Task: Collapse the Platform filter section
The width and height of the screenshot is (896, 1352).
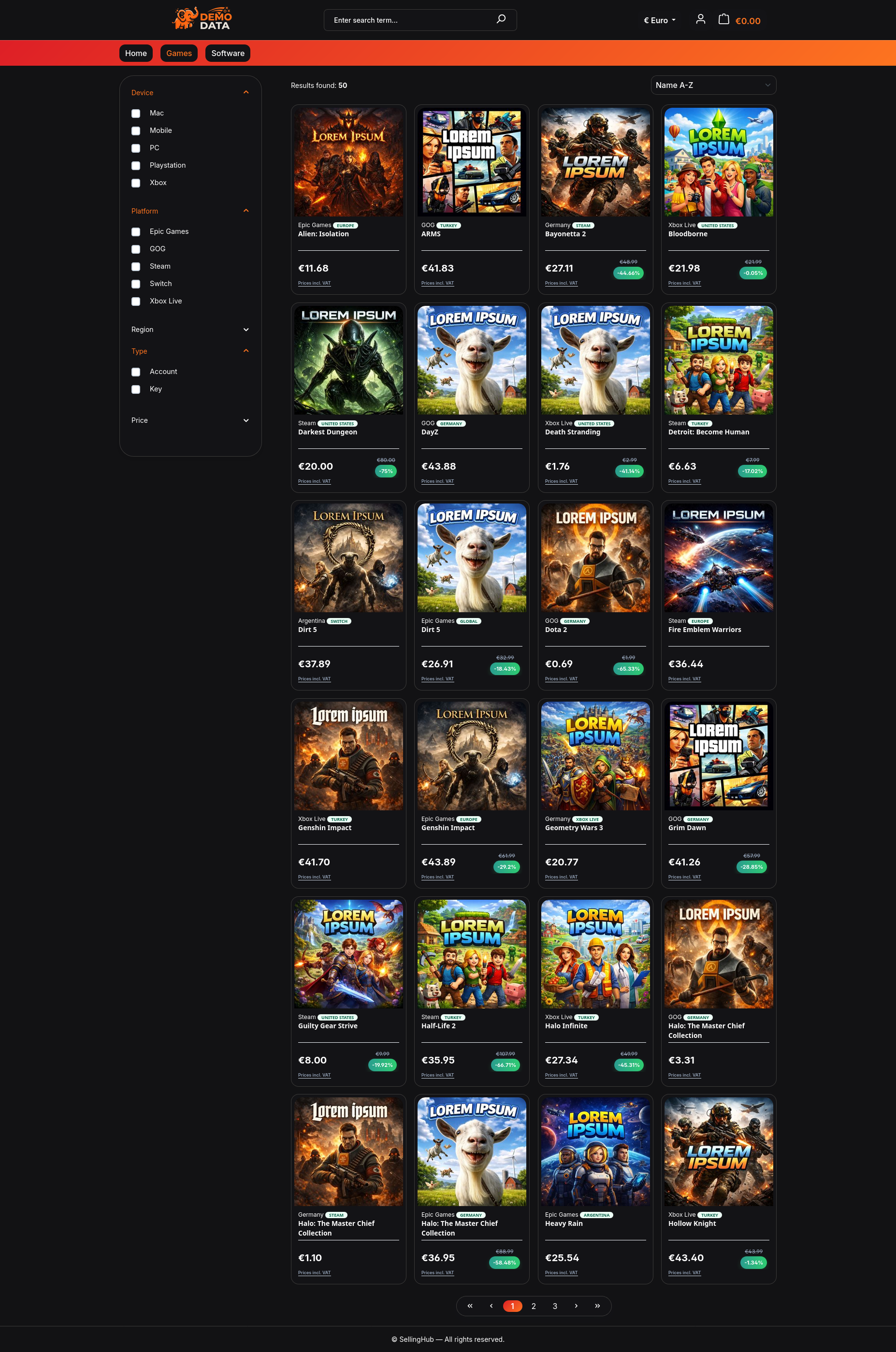Action: (190, 211)
